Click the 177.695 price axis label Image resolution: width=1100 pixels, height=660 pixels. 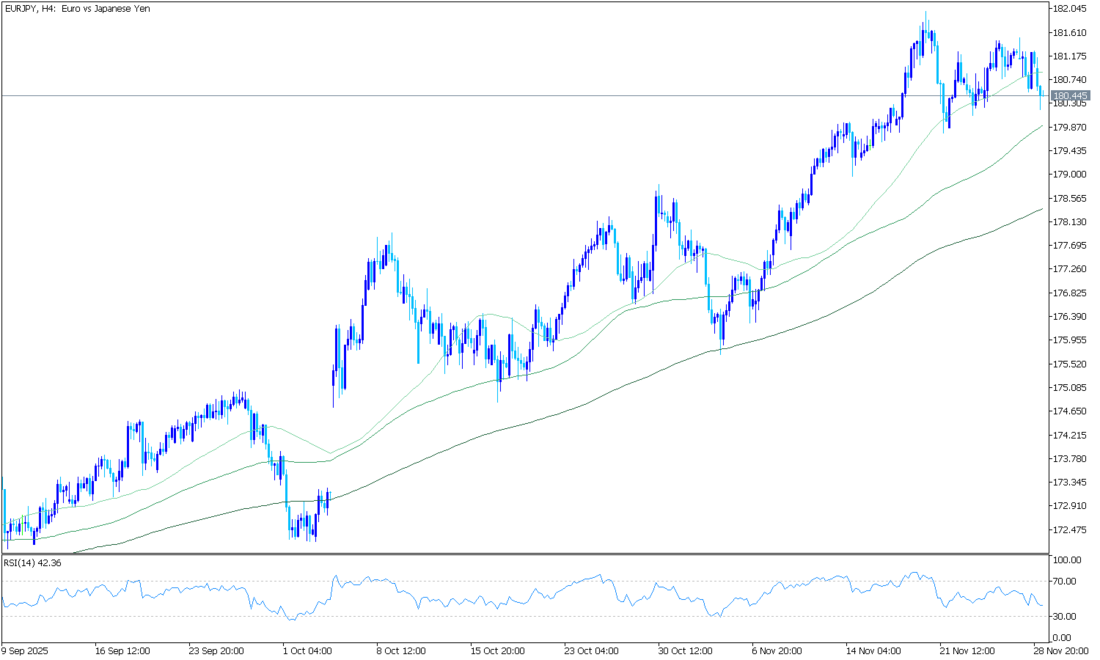[1069, 246]
